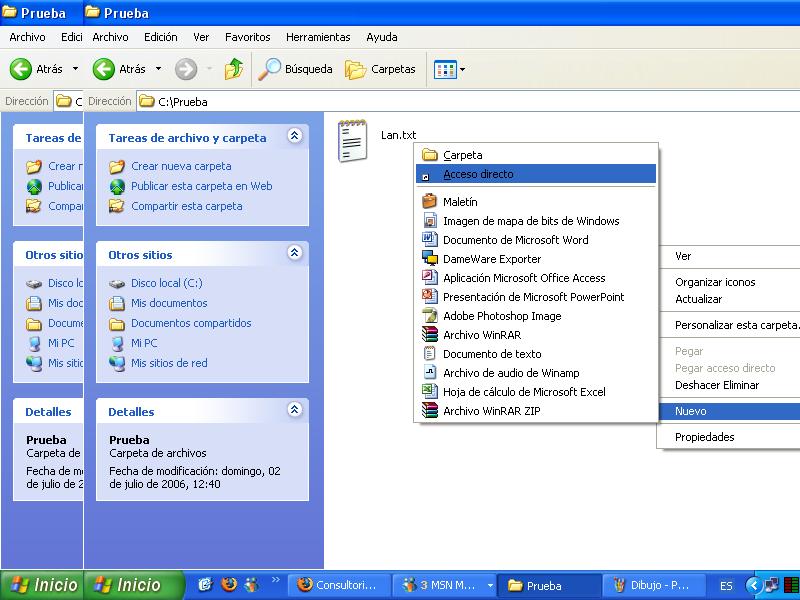Select Propiedades in the context menu
The height and width of the screenshot is (600, 800).
click(704, 437)
